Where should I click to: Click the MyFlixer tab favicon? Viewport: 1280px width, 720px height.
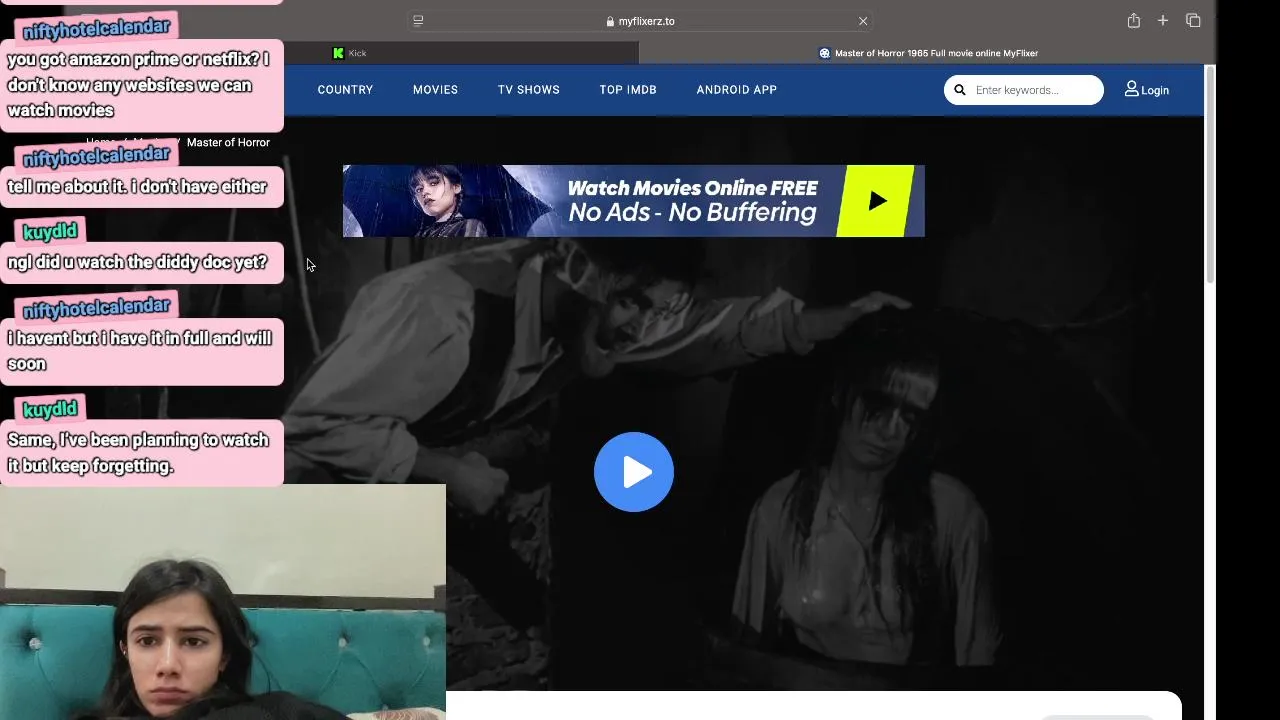point(824,53)
